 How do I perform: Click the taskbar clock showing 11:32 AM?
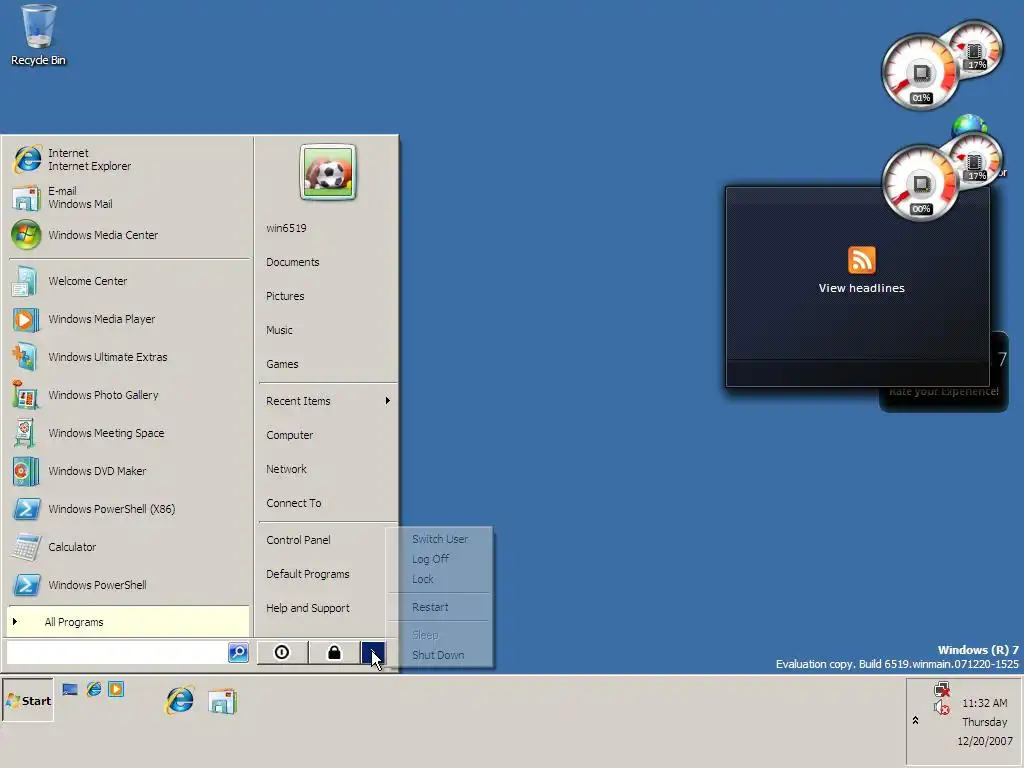(984, 703)
